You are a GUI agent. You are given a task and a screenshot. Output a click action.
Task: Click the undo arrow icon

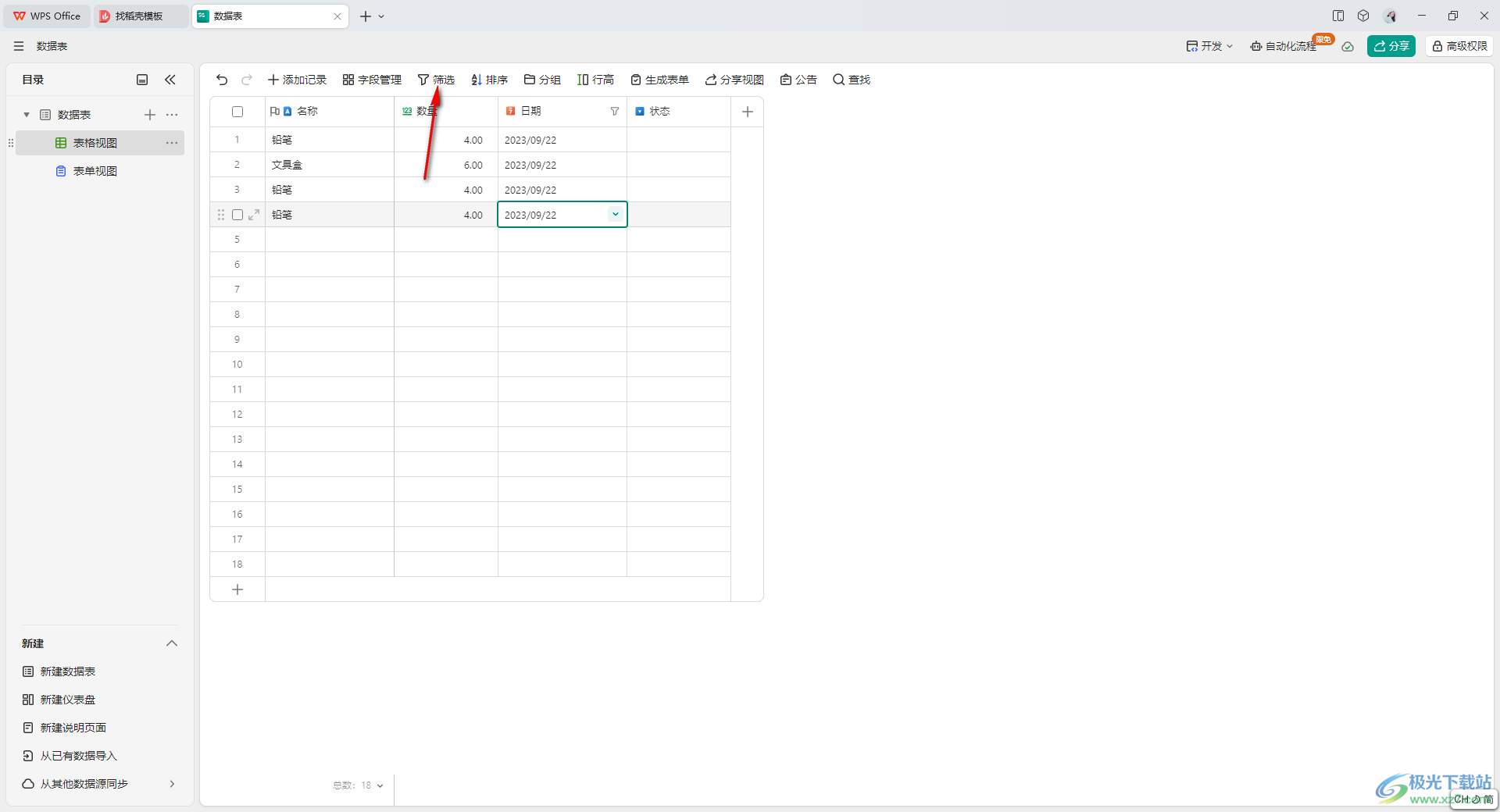222,80
